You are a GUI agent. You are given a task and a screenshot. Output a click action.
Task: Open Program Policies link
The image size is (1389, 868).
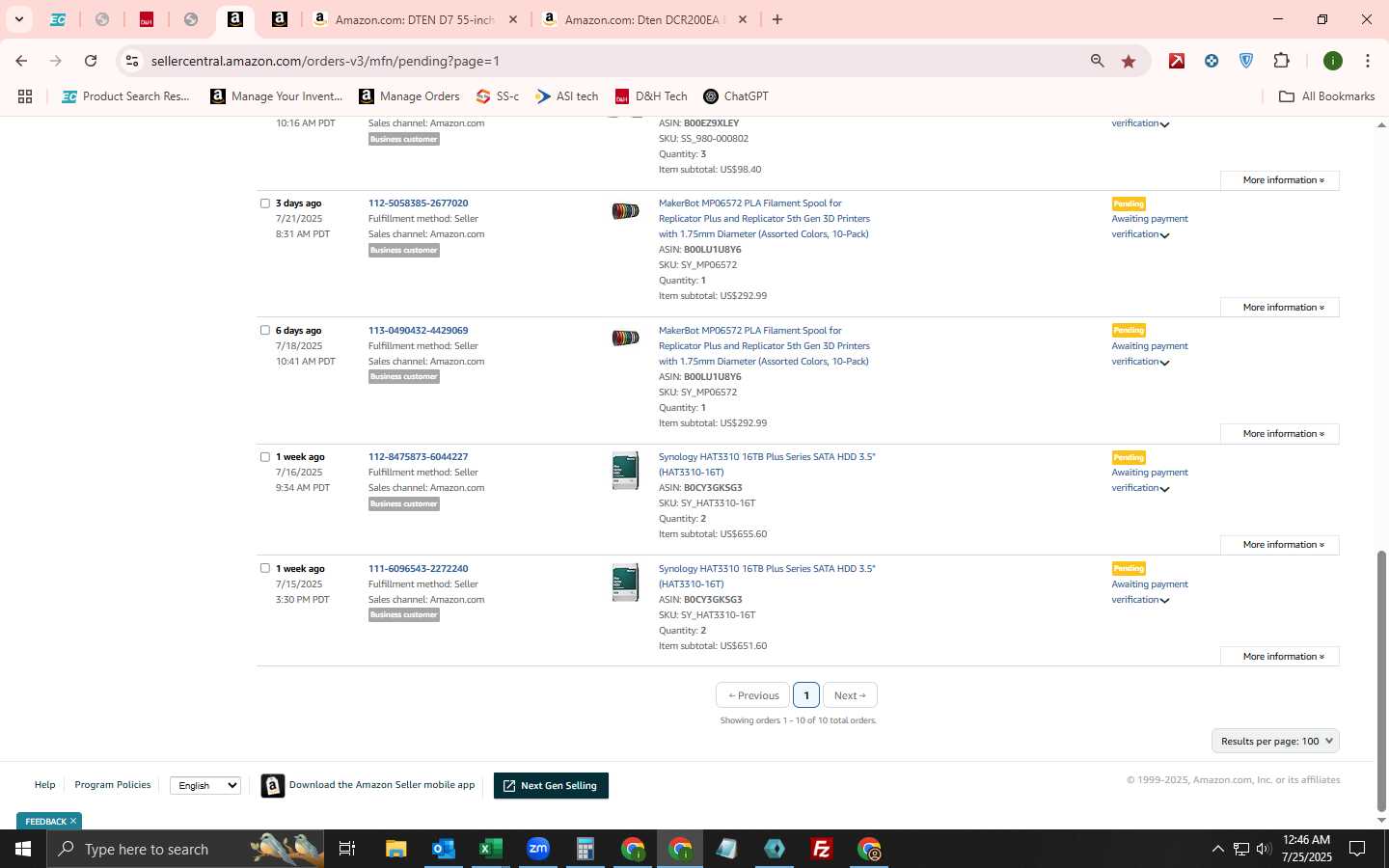click(x=113, y=785)
